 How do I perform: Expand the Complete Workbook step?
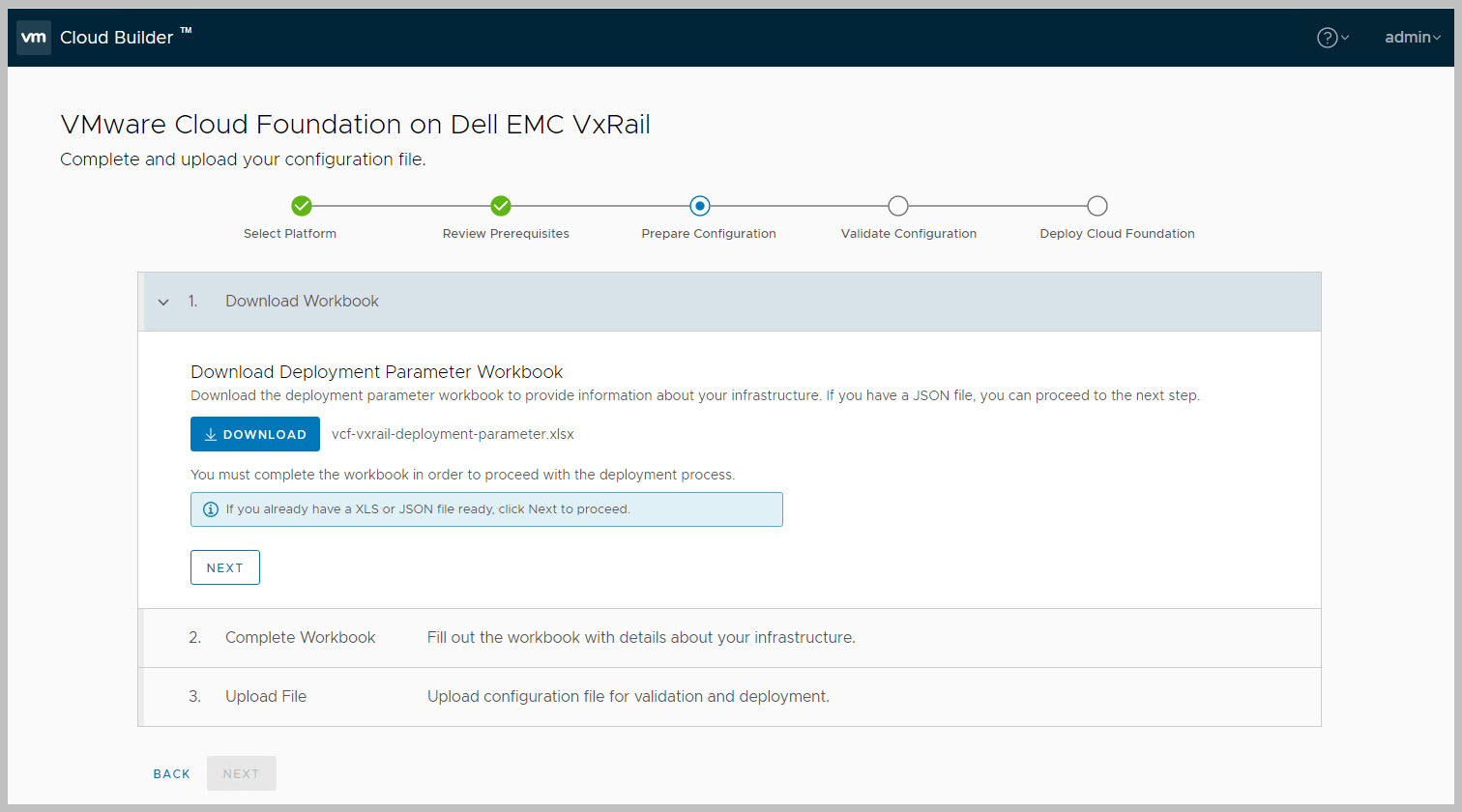(300, 638)
